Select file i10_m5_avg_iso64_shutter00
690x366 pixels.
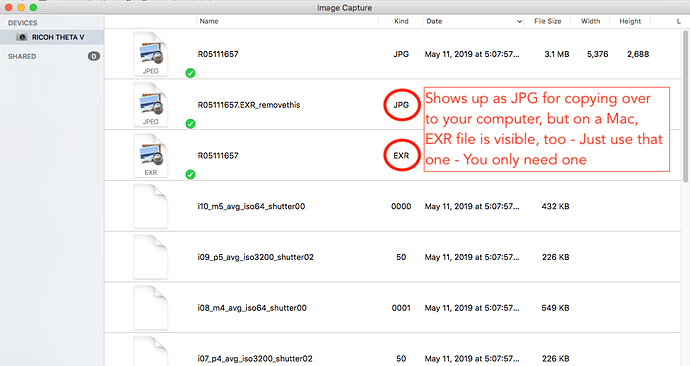[x=251, y=206]
